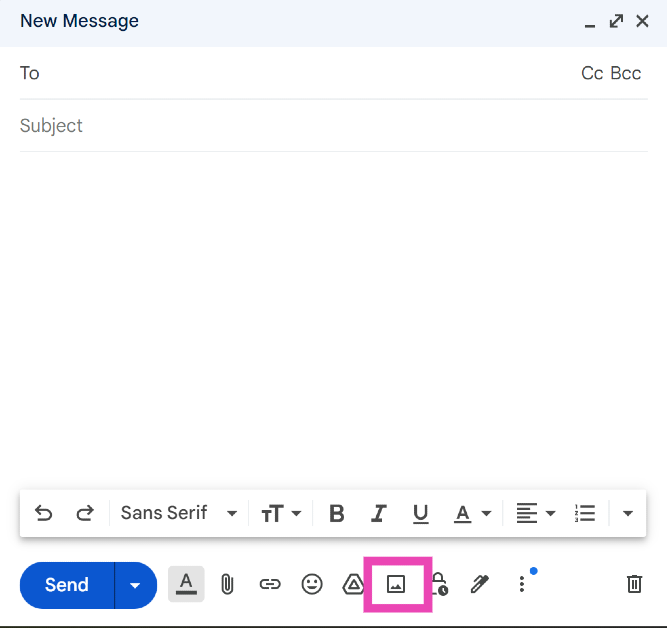This screenshot has height=628, width=667.
Task: Toggle bold formatting
Action: 337,513
